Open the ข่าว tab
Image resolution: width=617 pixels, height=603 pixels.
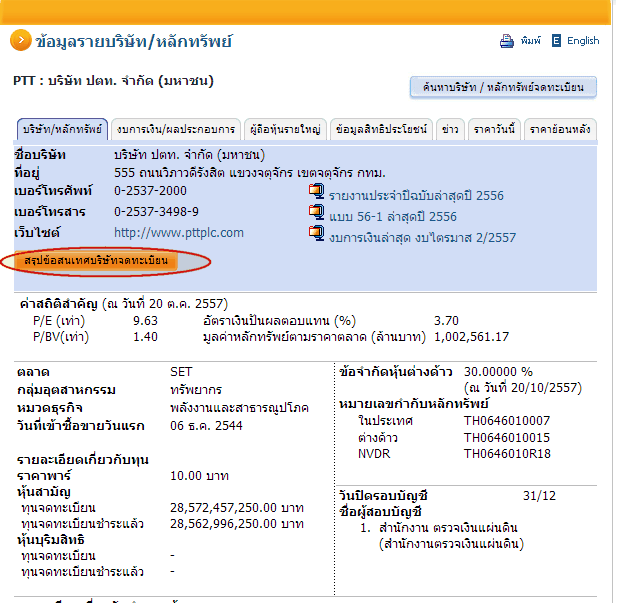tap(450, 129)
